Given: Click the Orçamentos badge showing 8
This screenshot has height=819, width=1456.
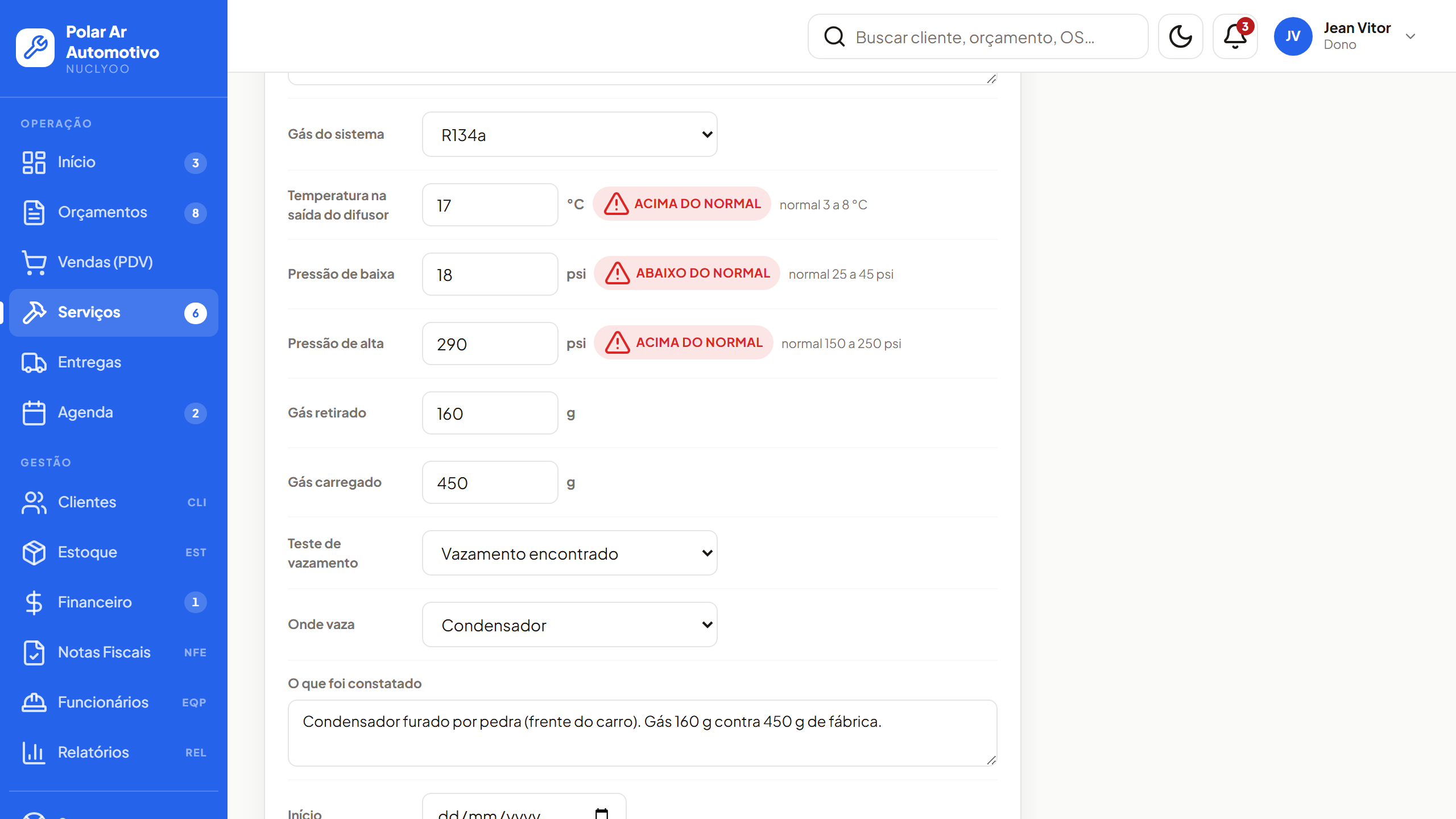Looking at the screenshot, I should tap(196, 213).
